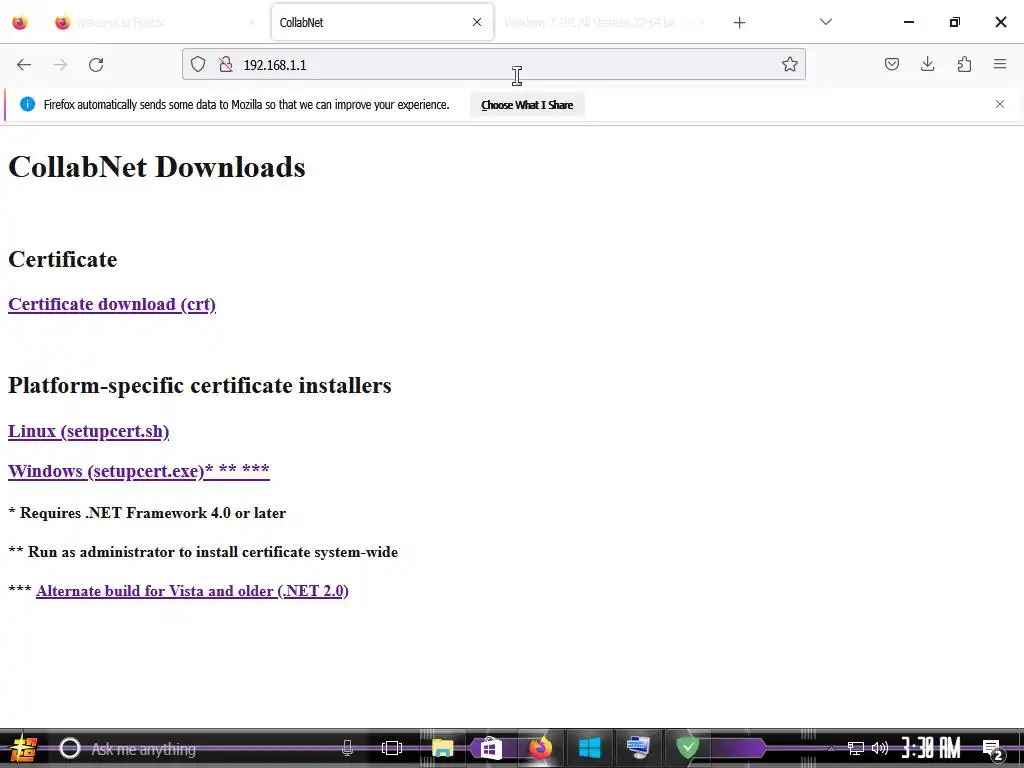Image resolution: width=1024 pixels, height=768 pixels.
Task: Click the CollabNet Downloads heading
Action: [157, 167]
